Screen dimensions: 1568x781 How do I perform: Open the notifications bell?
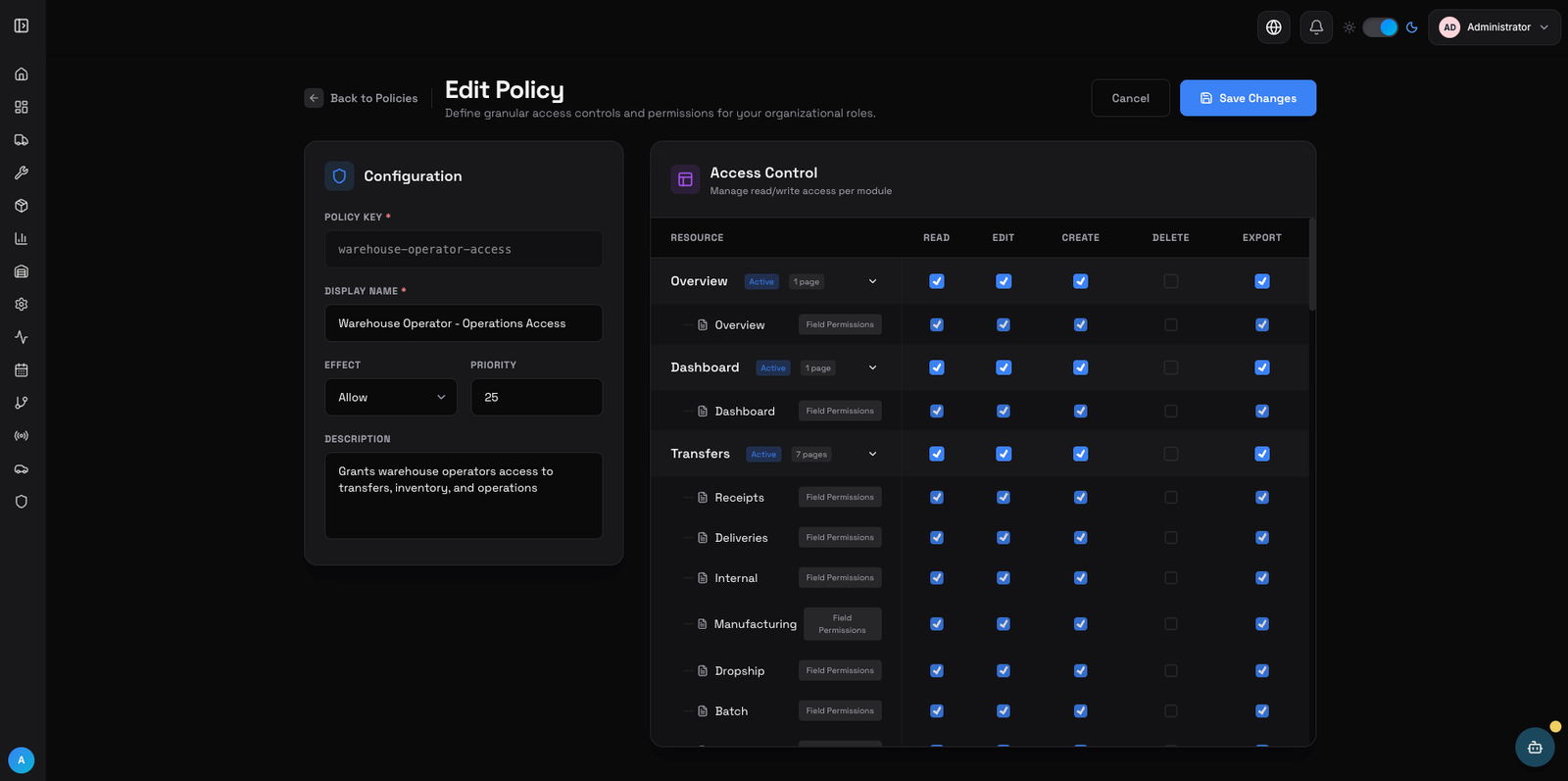(x=1316, y=27)
